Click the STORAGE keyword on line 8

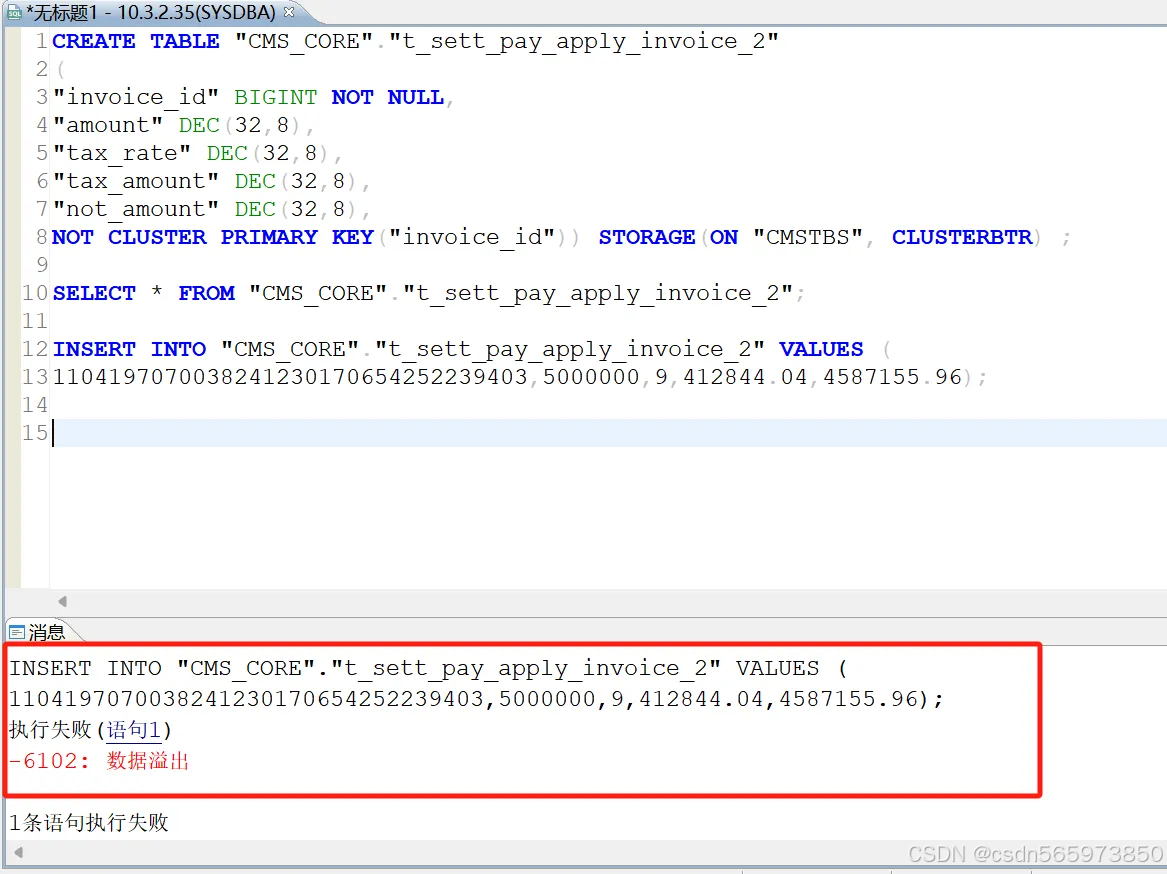(647, 237)
